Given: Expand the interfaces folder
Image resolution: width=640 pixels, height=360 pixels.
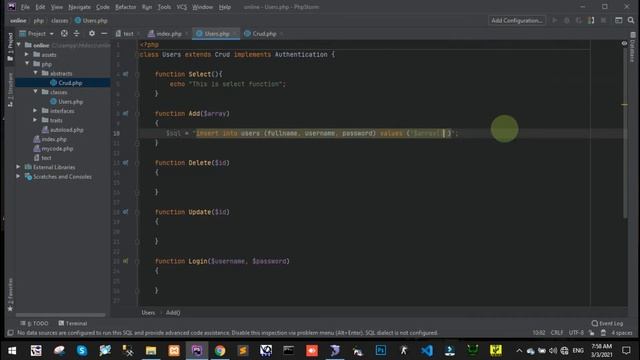Looking at the screenshot, I should click(36, 111).
